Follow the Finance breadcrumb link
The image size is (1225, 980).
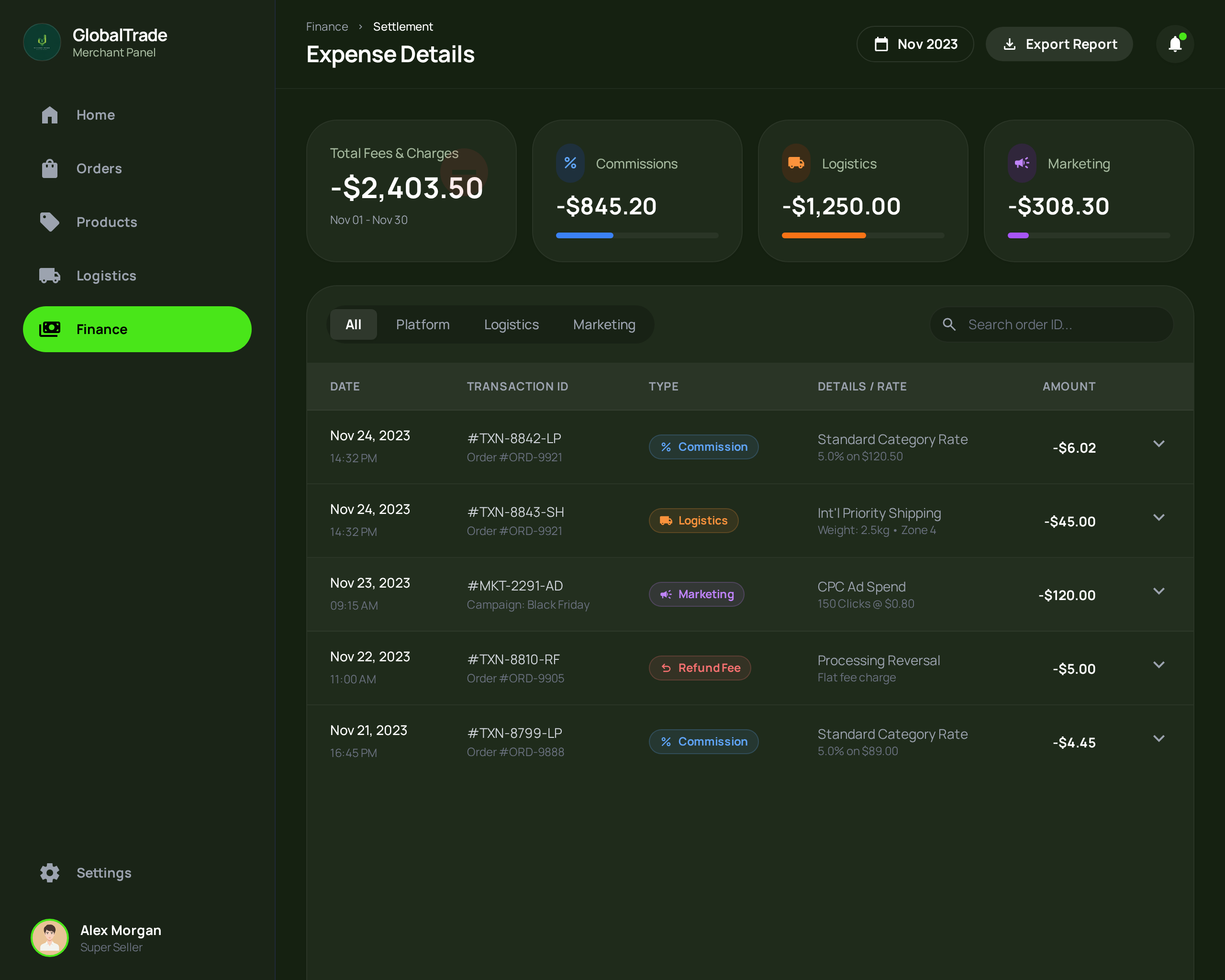327,27
